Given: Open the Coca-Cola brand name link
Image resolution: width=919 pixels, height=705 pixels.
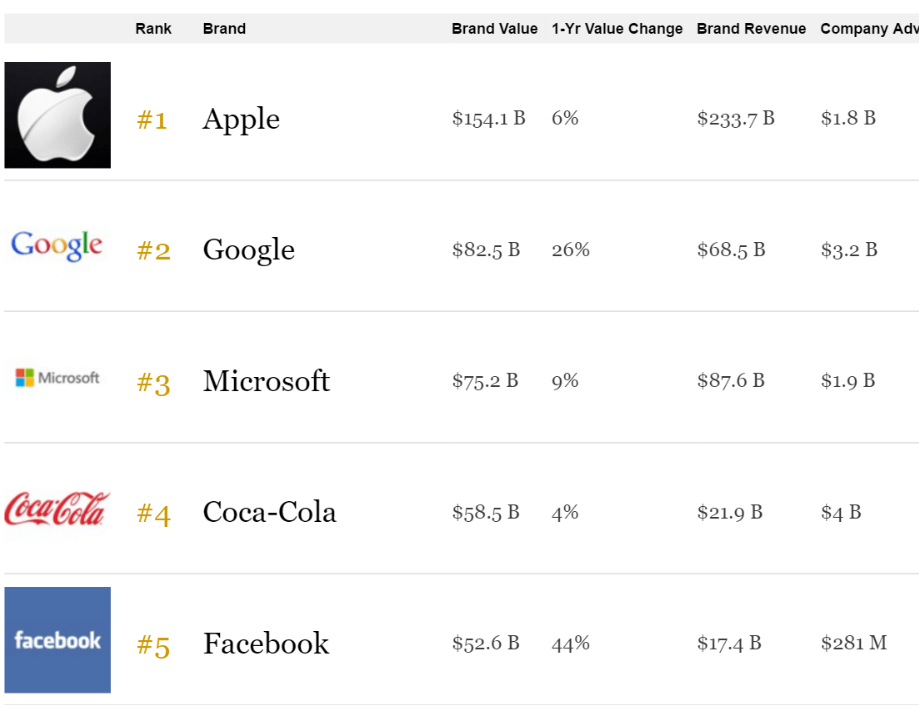Looking at the screenshot, I should pyautogui.click(x=269, y=512).
